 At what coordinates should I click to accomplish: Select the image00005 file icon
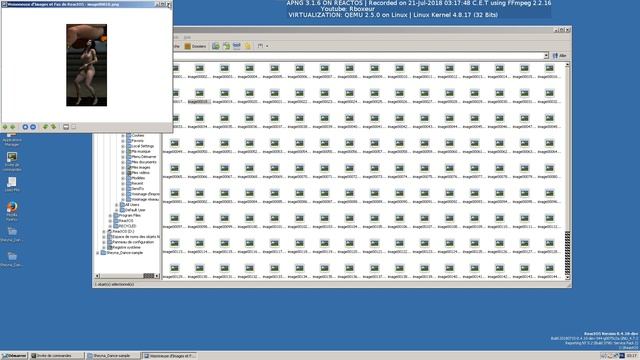[275, 68]
